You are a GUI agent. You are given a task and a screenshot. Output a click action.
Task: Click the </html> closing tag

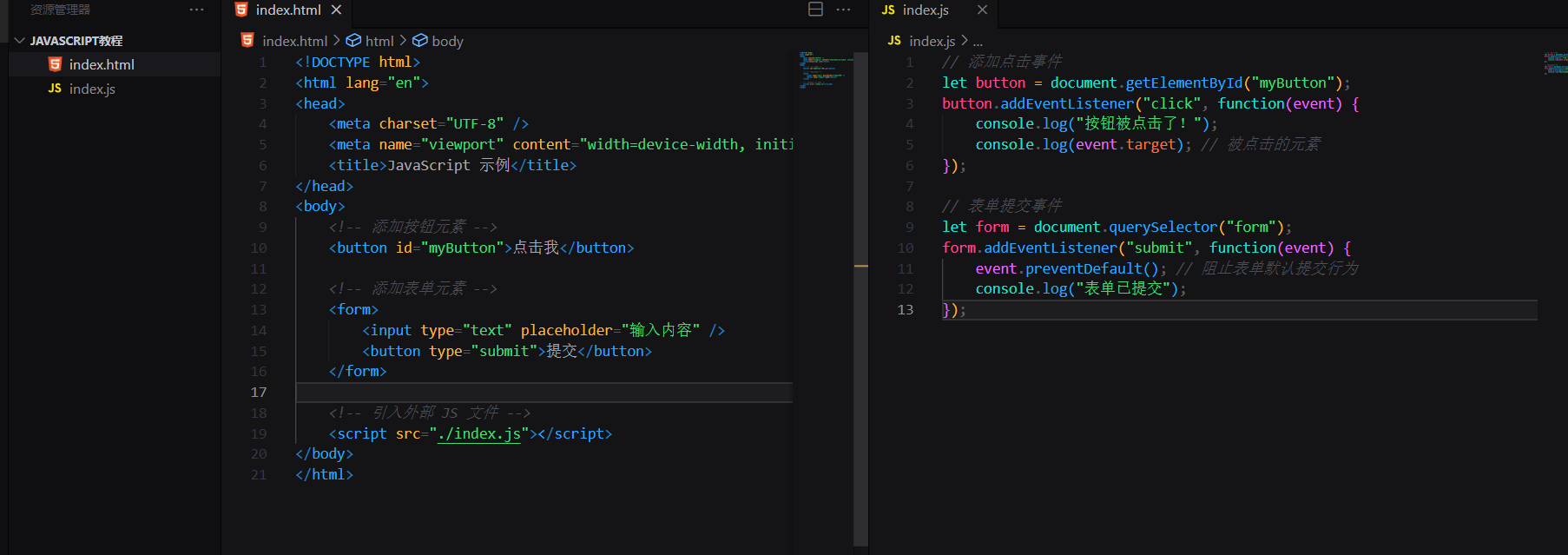tap(324, 474)
